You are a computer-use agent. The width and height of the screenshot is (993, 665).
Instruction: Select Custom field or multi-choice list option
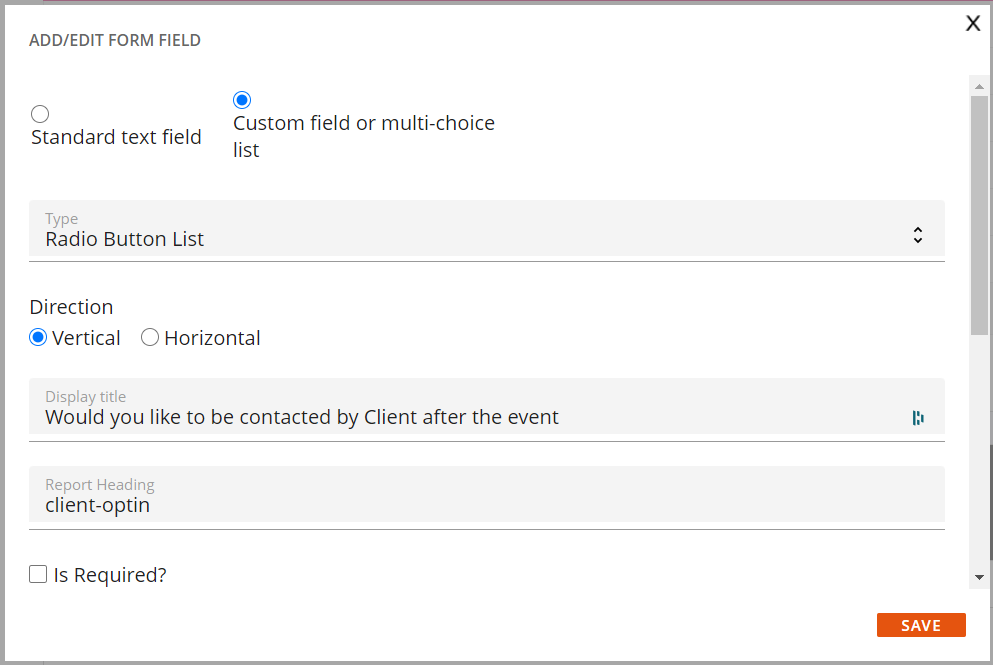click(x=242, y=100)
